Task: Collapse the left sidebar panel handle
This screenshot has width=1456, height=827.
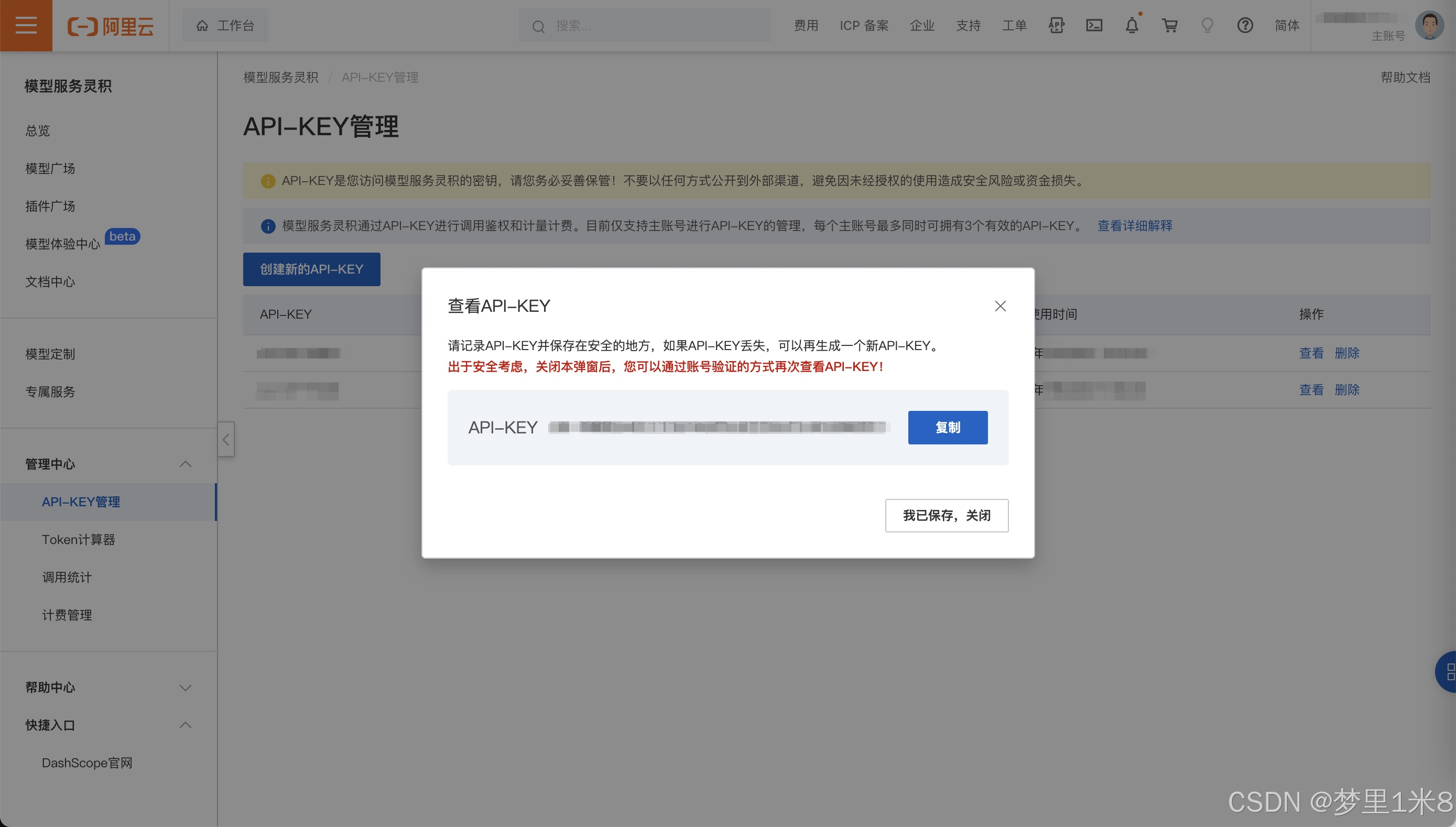Action: [226, 439]
